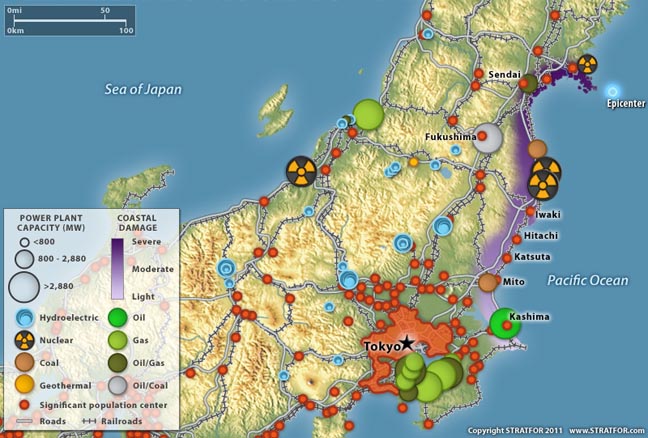
Task: Click the red dot beside the Katsuta label
Action: 507,258
